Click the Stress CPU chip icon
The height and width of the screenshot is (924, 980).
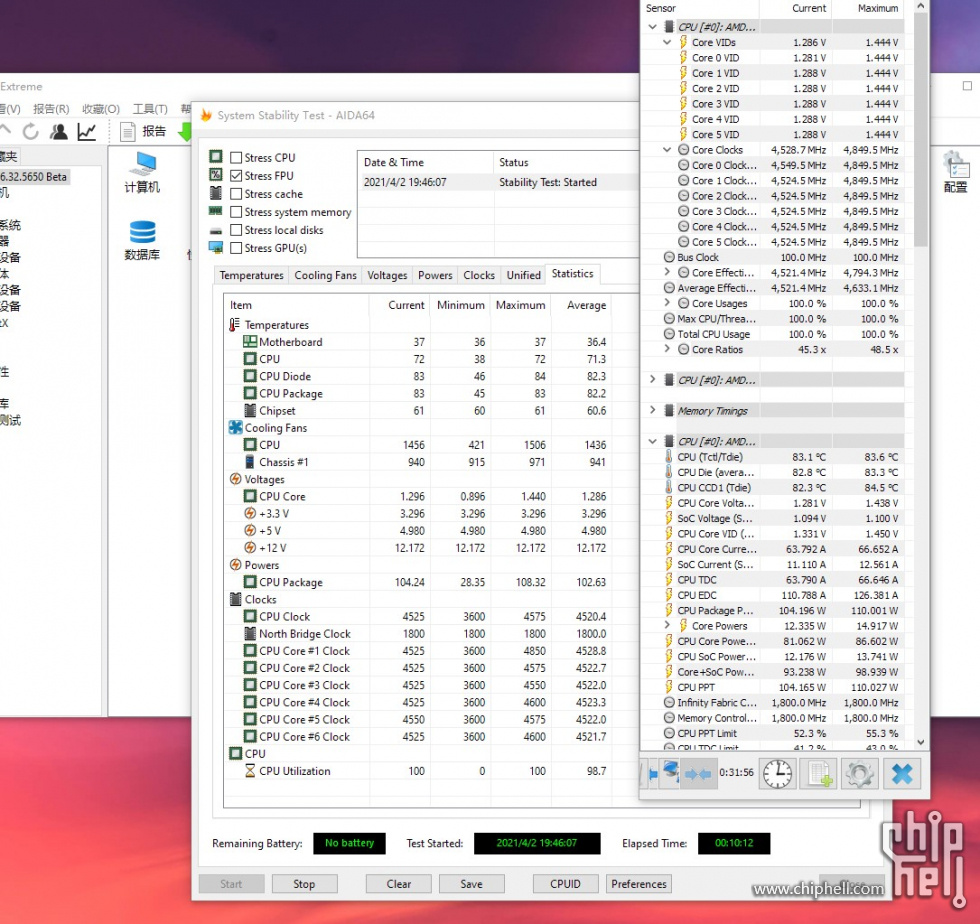click(216, 157)
